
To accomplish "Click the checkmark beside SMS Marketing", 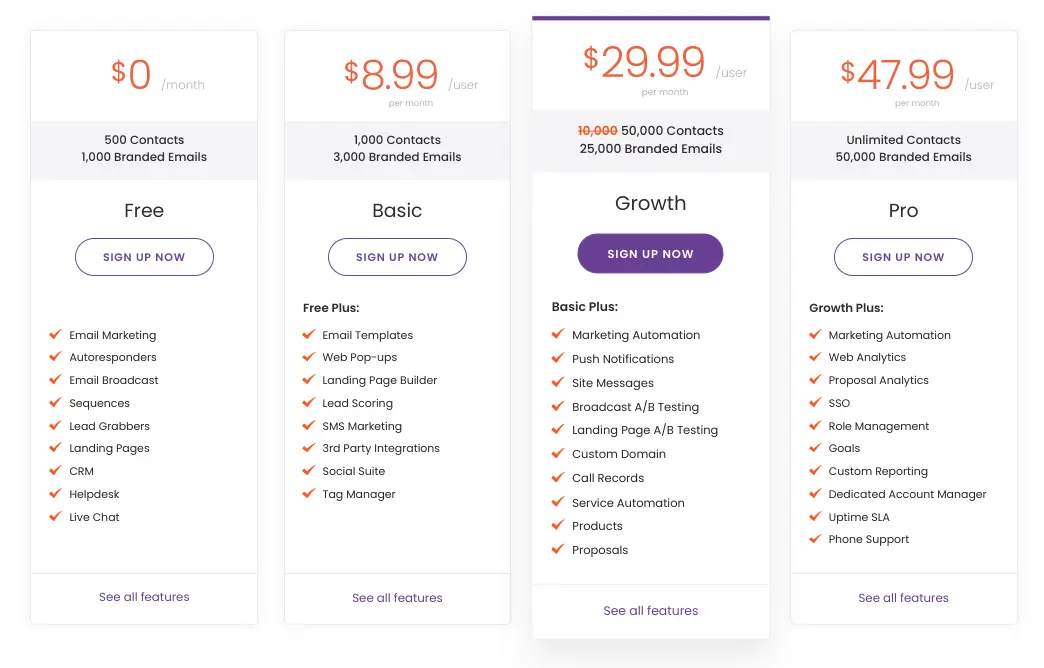I will click(309, 426).
